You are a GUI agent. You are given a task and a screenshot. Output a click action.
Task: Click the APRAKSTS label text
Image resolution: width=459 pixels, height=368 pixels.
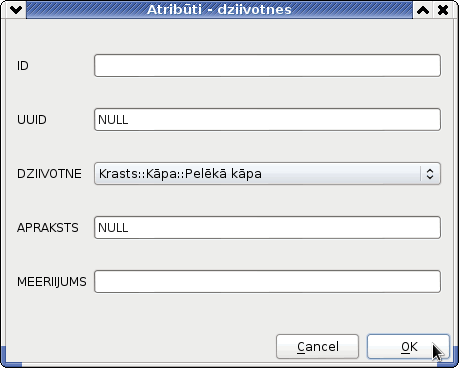coord(48,228)
